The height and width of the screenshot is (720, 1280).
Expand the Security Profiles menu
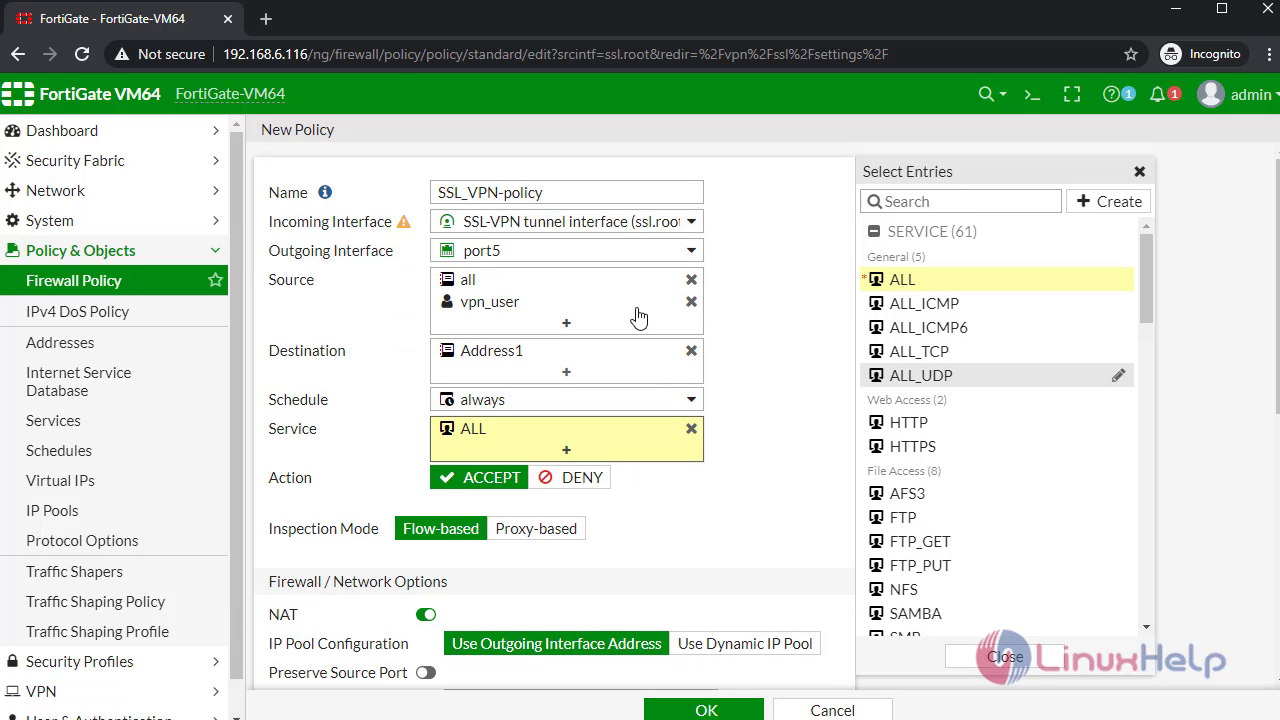[x=114, y=662]
